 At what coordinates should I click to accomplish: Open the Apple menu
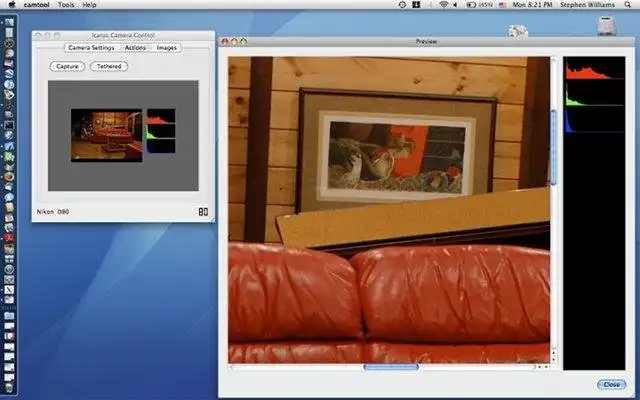12,4
